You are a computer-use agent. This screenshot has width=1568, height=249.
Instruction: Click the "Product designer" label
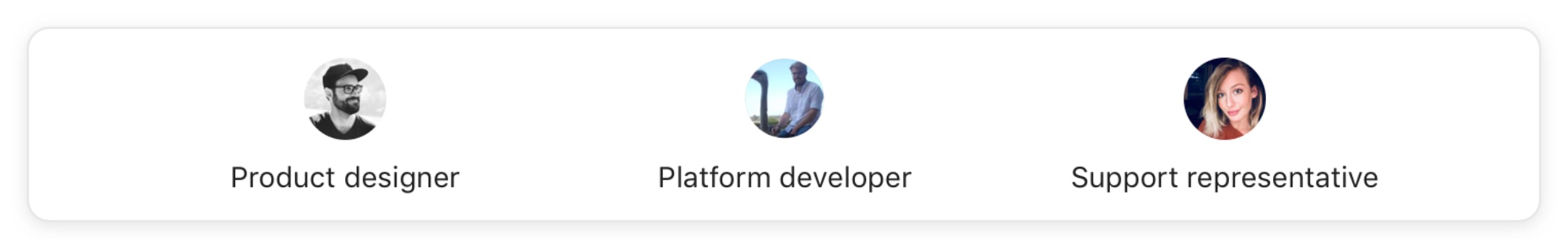click(345, 178)
